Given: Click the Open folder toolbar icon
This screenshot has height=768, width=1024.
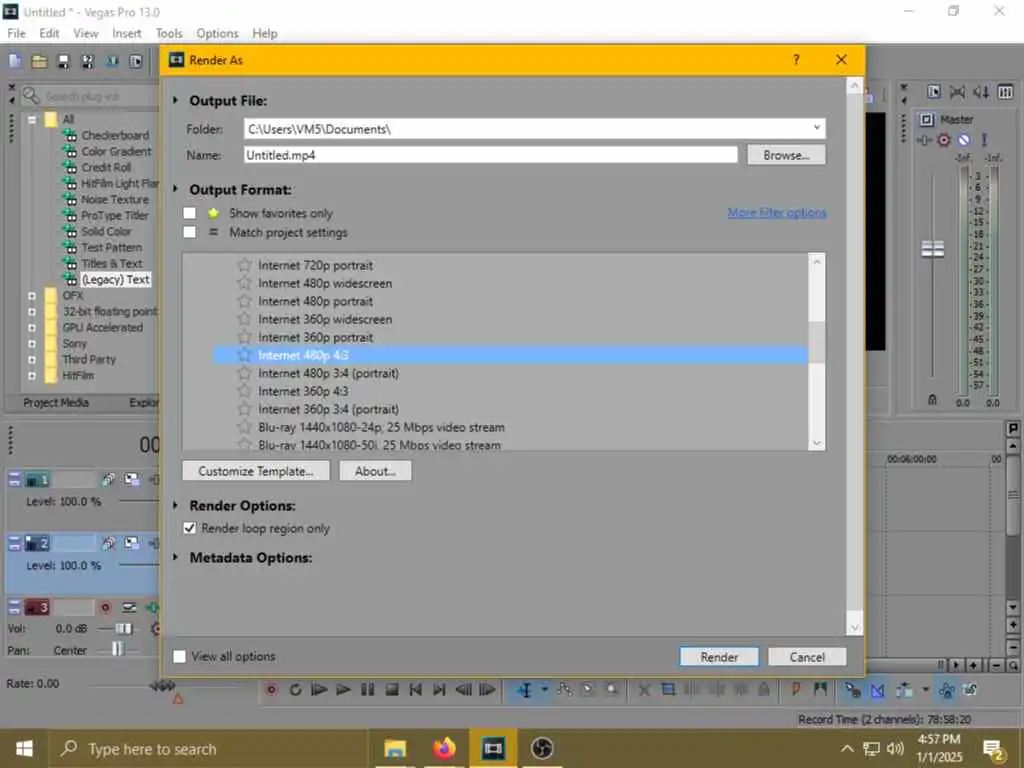Looking at the screenshot, I should click(x=39, y=61).
